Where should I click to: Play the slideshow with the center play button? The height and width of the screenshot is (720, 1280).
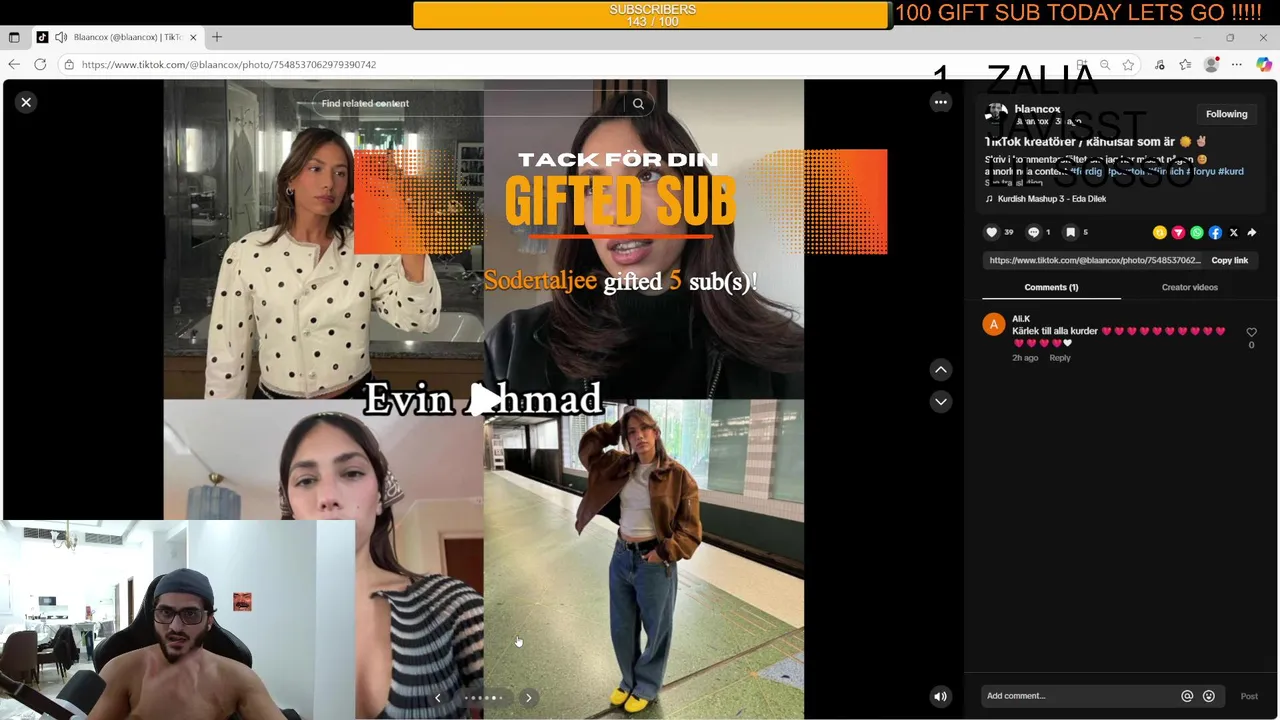[x=485, y=399]
